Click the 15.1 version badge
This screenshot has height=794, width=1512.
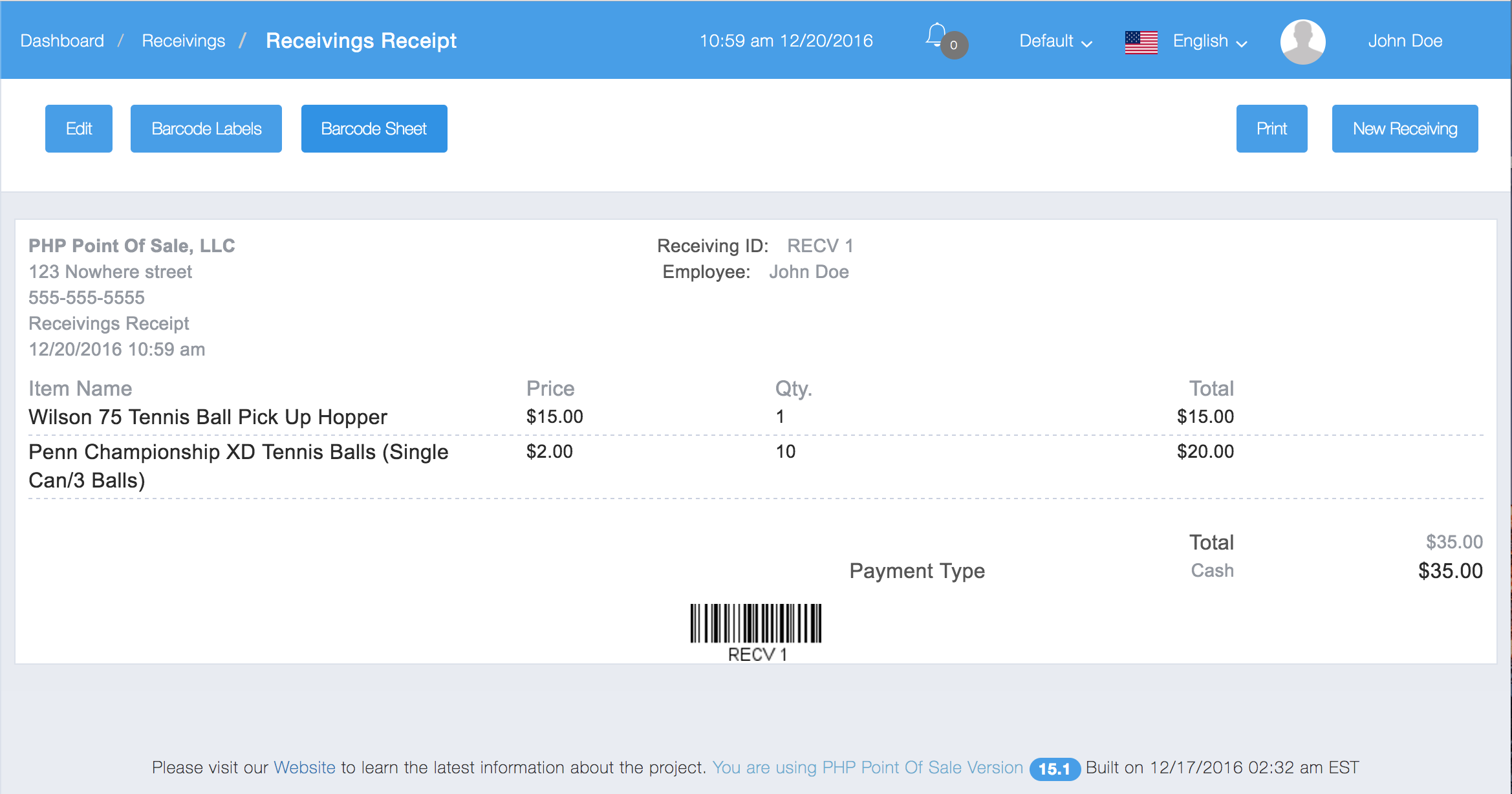pyautogui.click(x=1054, y=769)
